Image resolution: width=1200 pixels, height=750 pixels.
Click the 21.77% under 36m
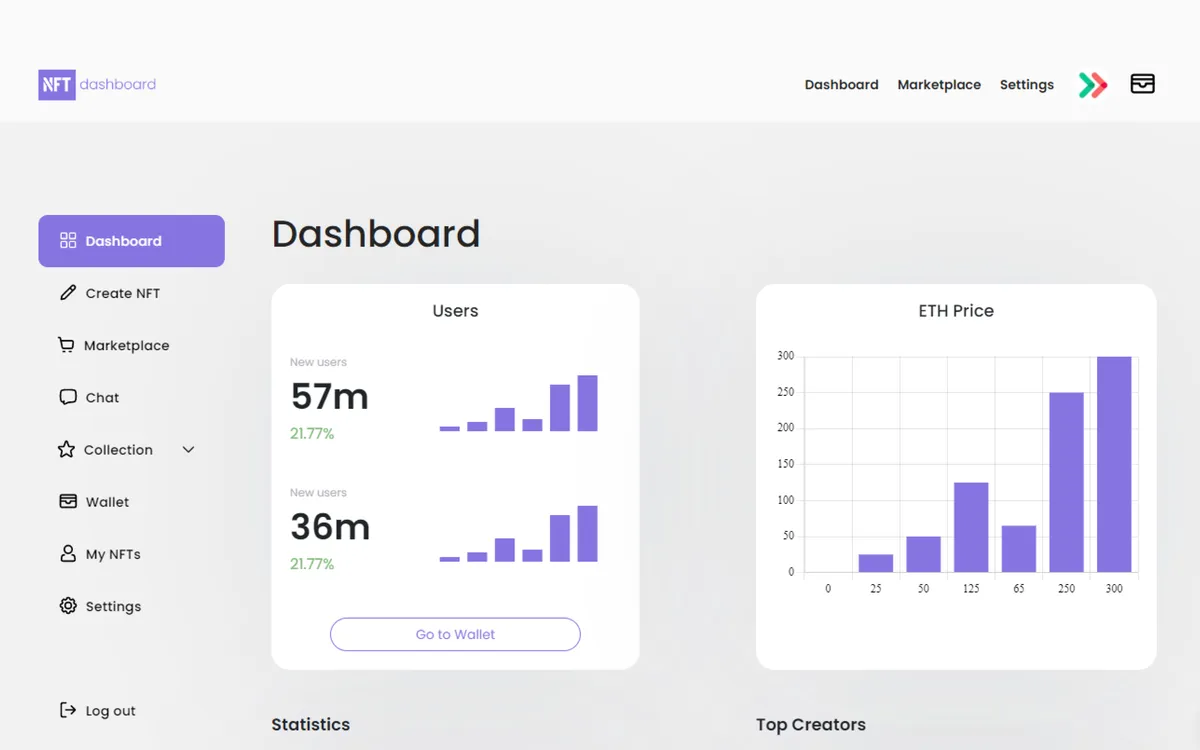click(312, 564)
